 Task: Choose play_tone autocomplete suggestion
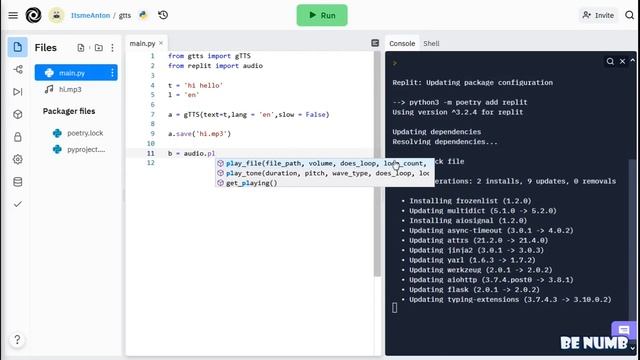(x=325, y=173)
